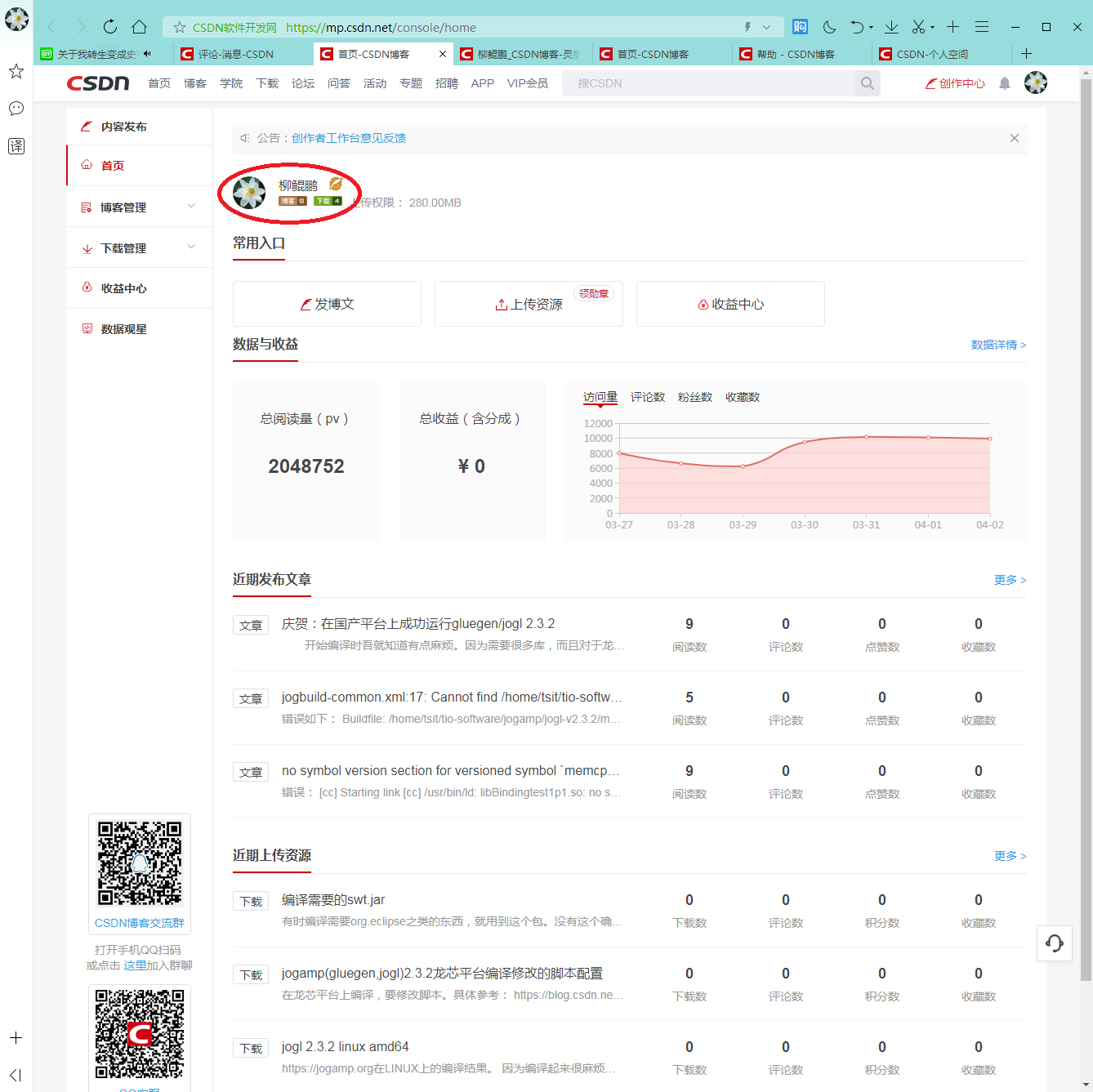
Task: Open browser hamburger menu
Action: pyautogui.click(x=982, y=27)
